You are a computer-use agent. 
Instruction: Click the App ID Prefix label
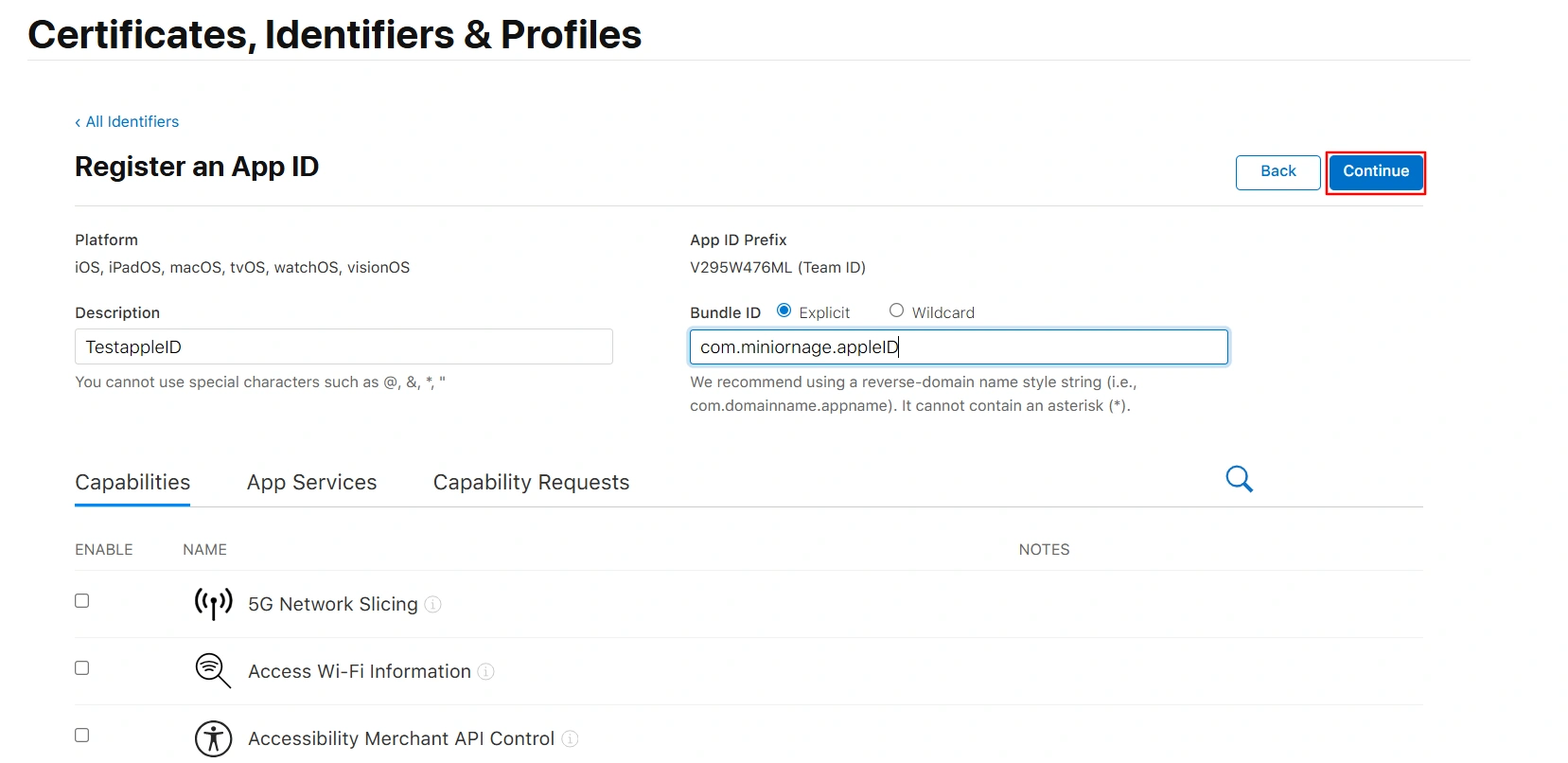click(x=738, y=240)
